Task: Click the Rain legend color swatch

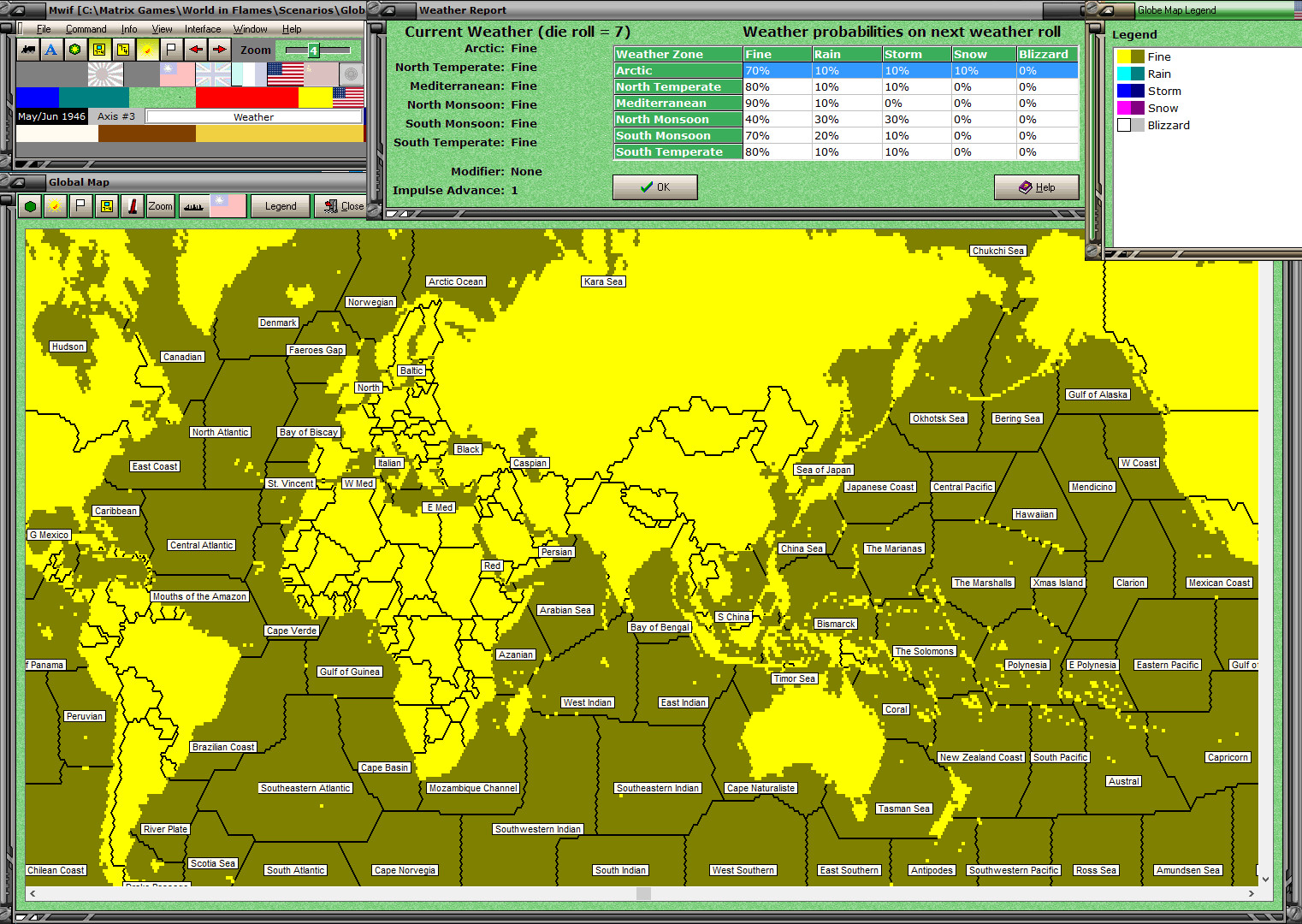Action: pyautogui.click(x=1130, y=74)
